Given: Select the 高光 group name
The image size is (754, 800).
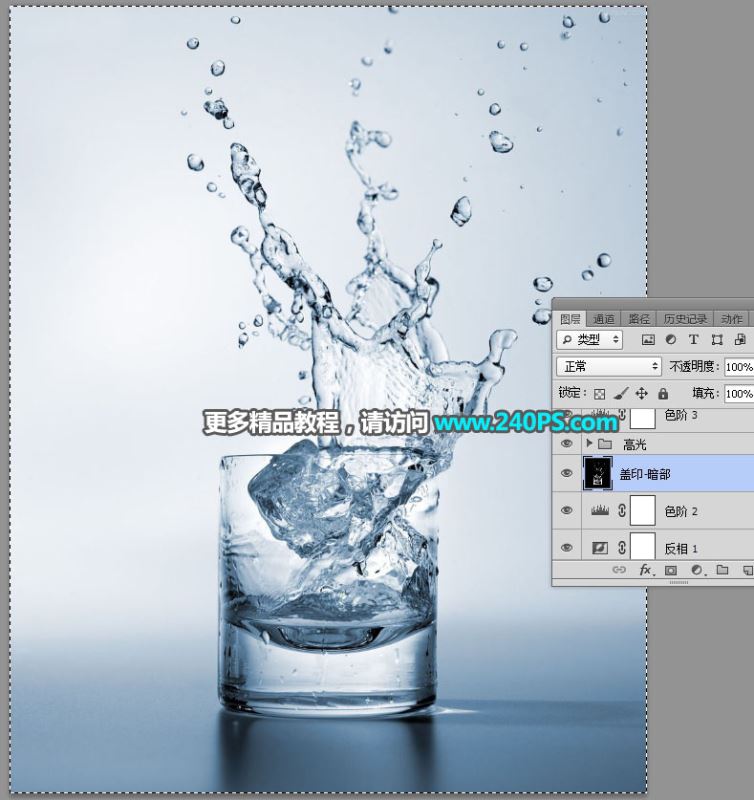Looking at the screenshot, I should [x=635, y=444].
